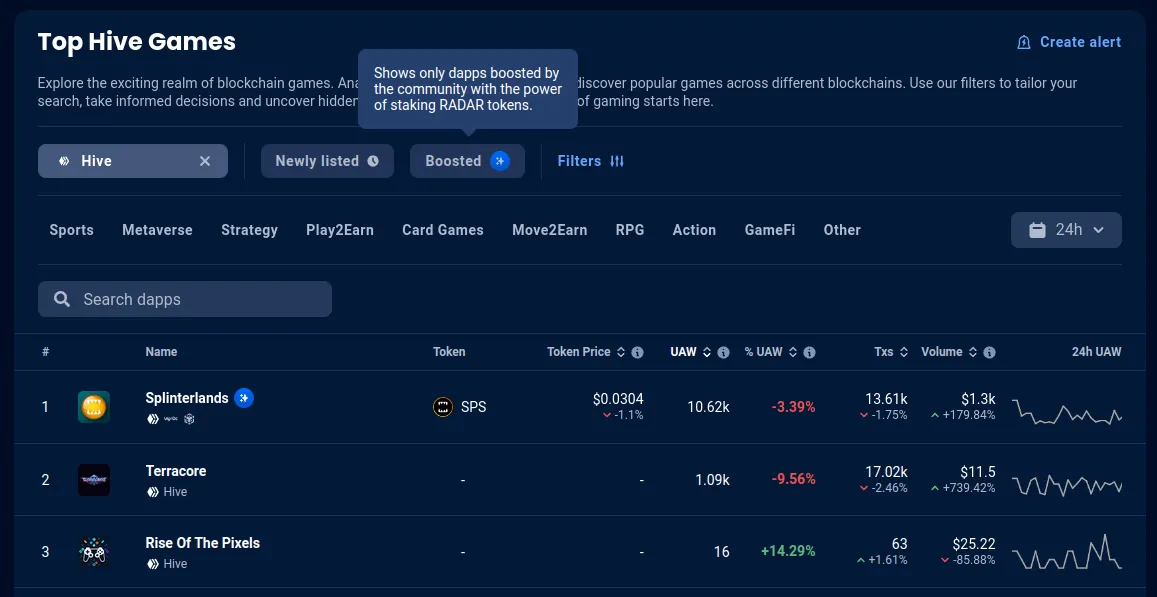The image size is (1157, 597).
Task: Click the calendar icon in 24h selector
Action: [x=1037, y=230]
